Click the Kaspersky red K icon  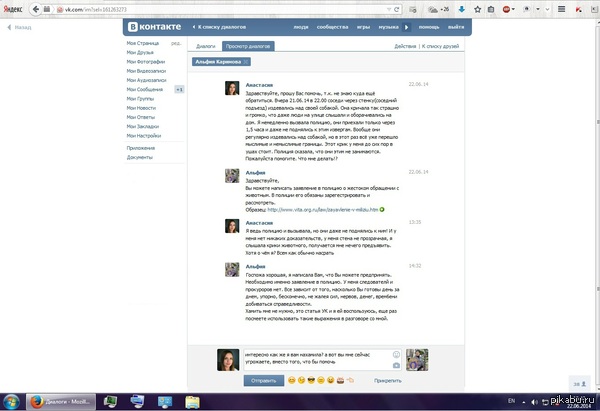578,9
